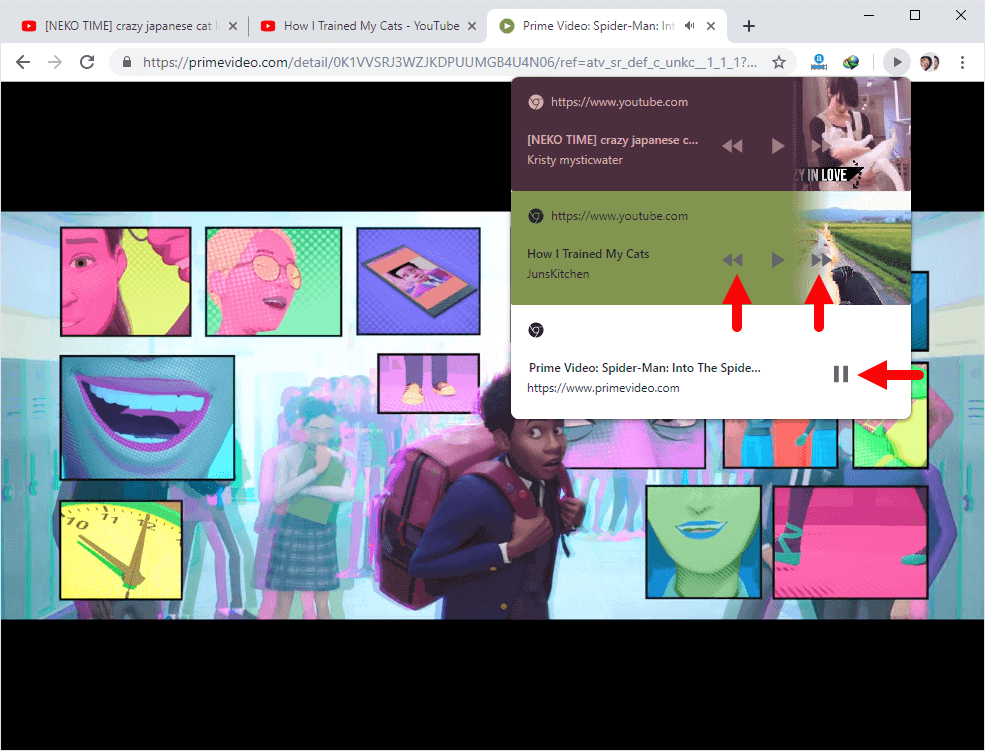
Task: Open the Chrome profile avatar
Action: (929, 62)
